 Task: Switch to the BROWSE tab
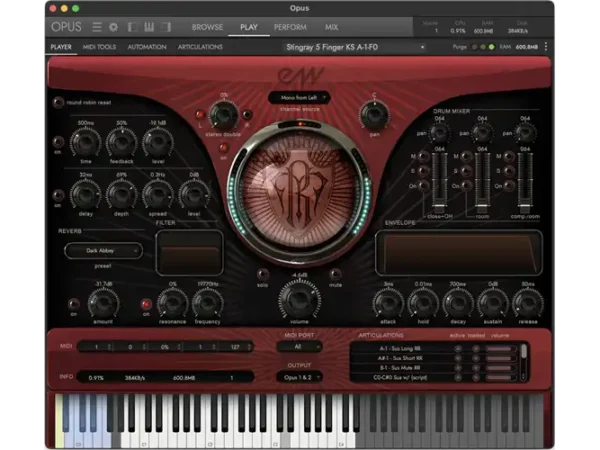tap(207, 27)
